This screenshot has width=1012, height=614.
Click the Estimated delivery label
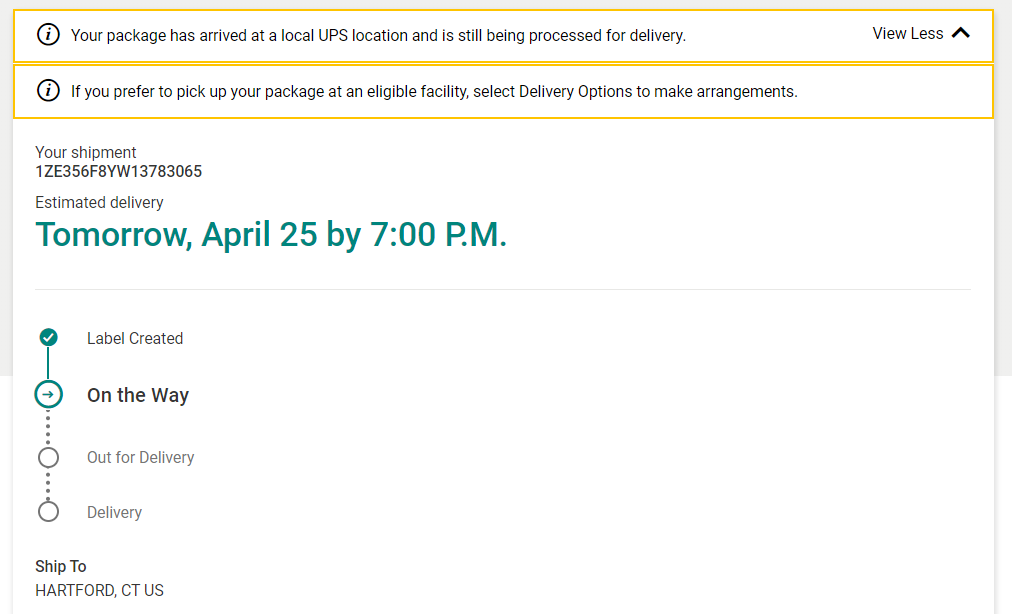99,202
